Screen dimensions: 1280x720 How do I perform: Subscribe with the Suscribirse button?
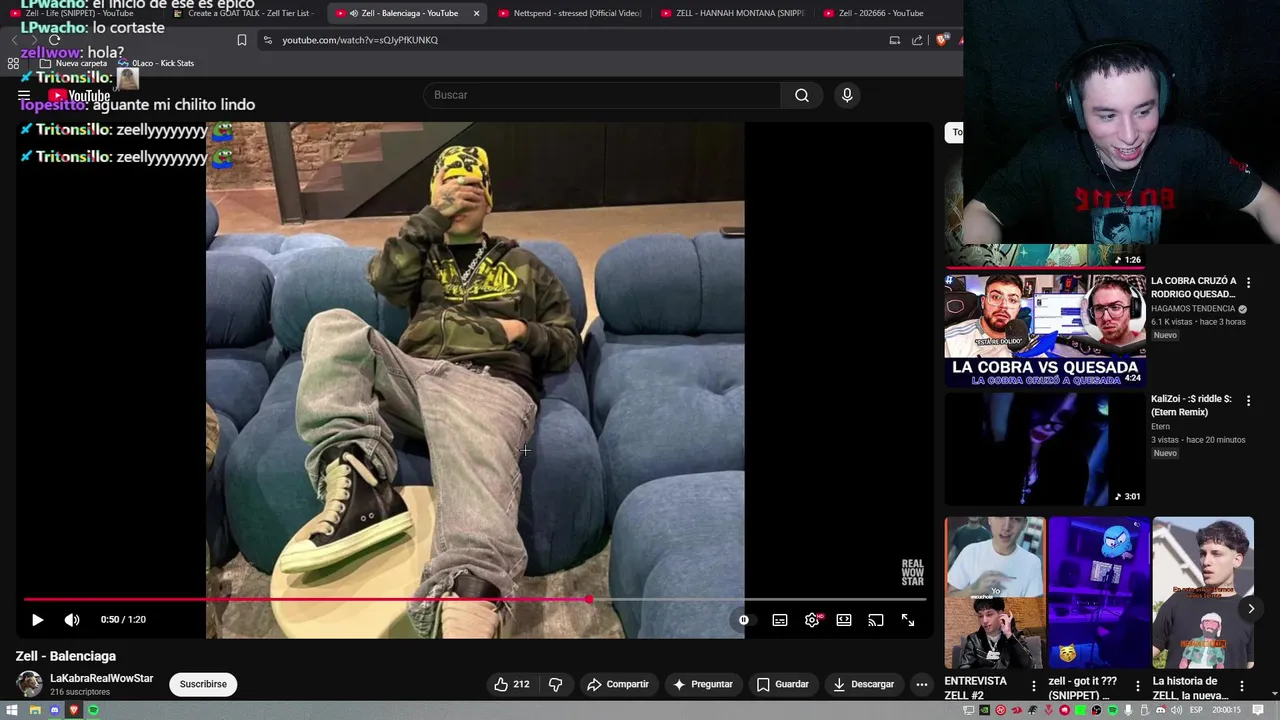203,684
